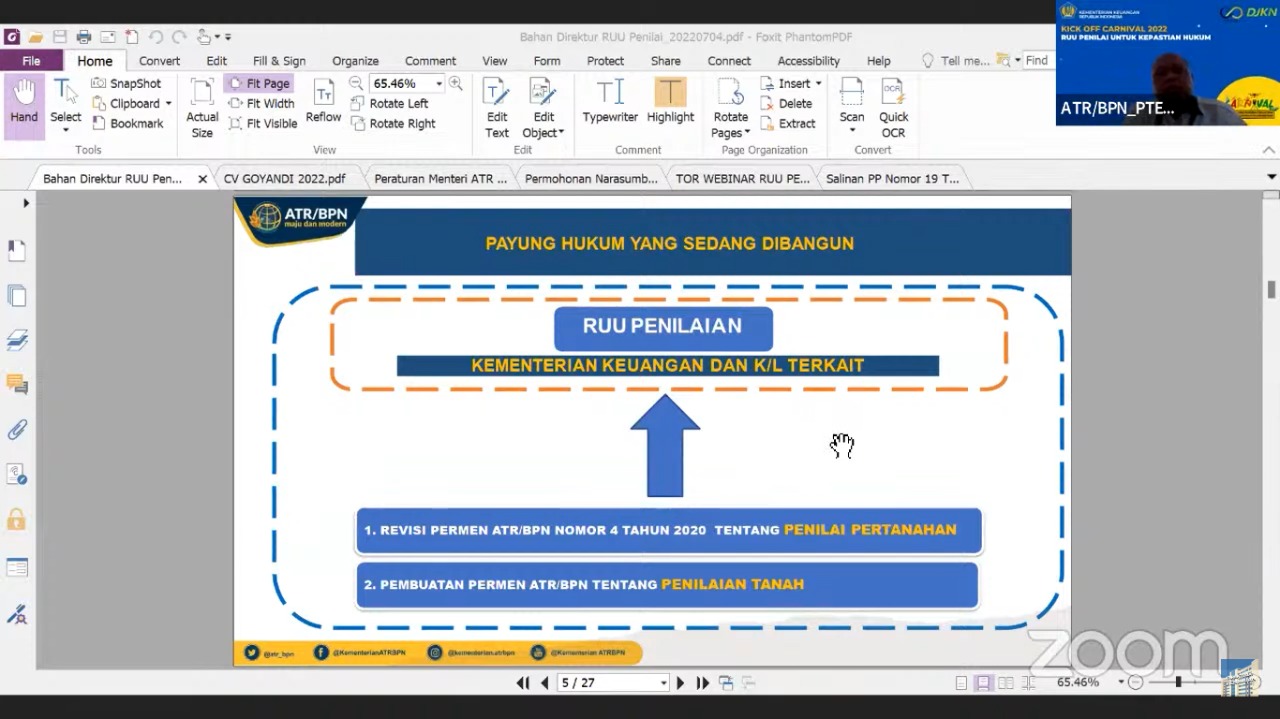The width and height of the screenshot is (1280, 719).
Task: Activate the Highlight tool
Action: (670, 104)
